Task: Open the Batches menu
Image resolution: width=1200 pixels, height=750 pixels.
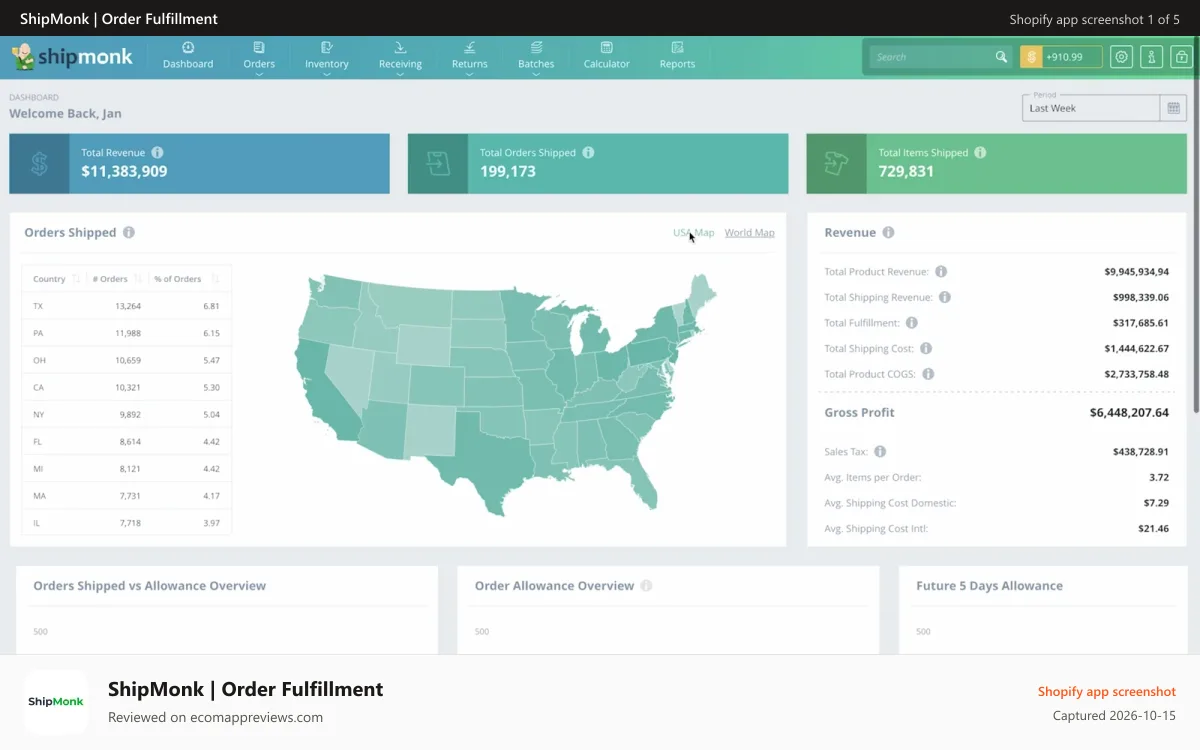Action: [x=536, y=56]
